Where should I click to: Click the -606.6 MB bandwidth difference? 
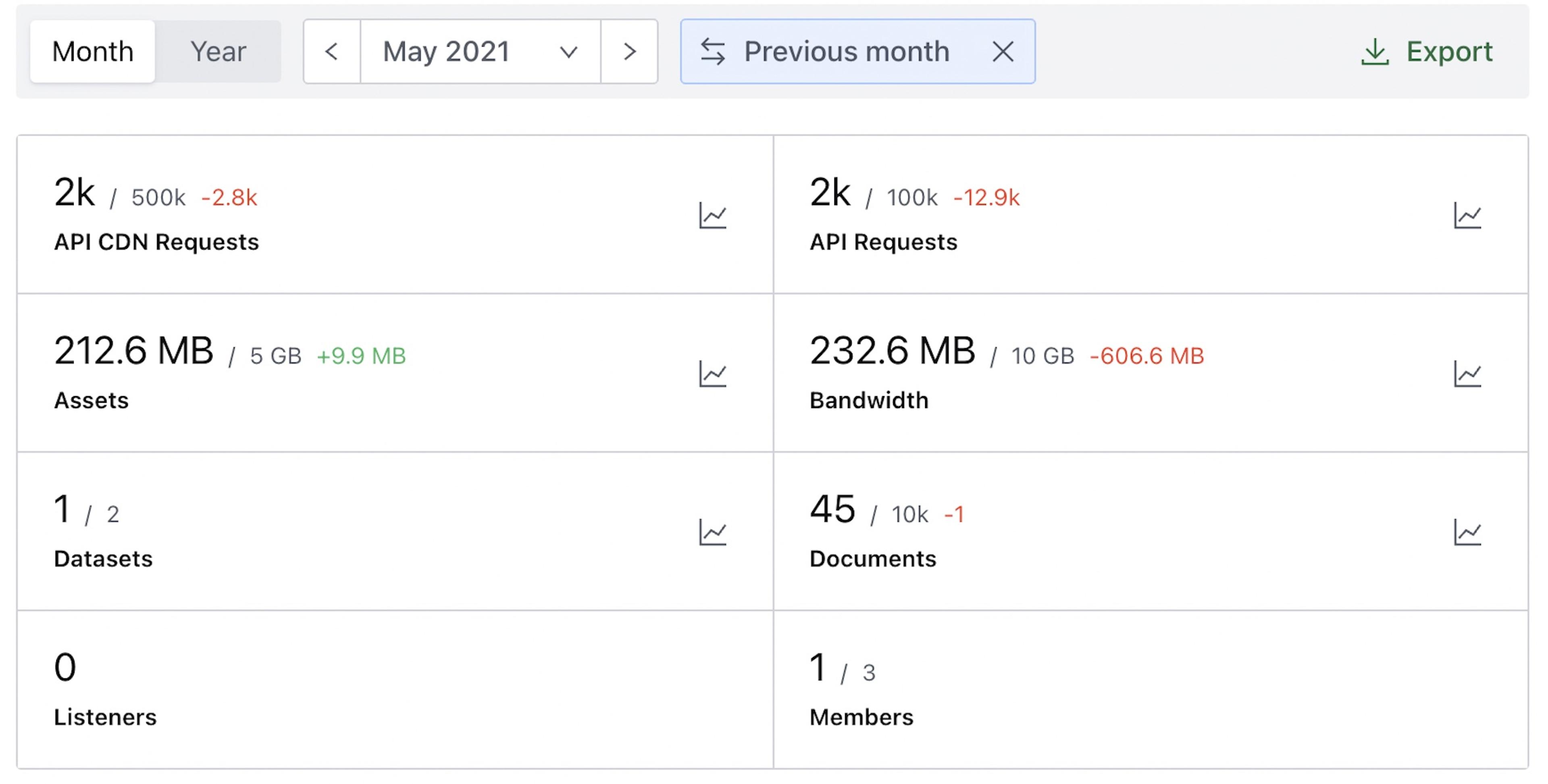click(x=1146, y=356)
